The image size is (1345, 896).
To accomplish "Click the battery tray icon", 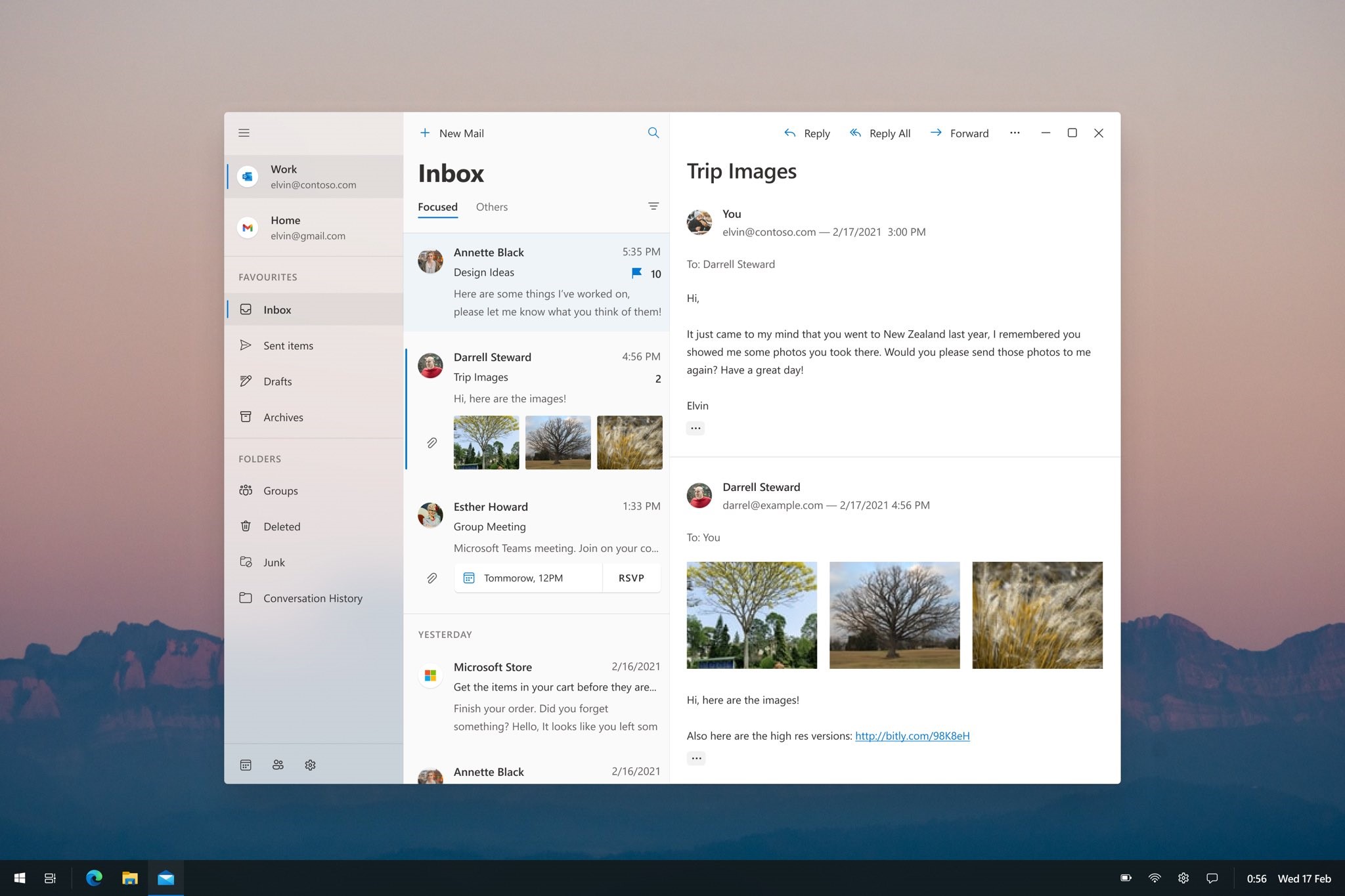I will click(1126, 878).
